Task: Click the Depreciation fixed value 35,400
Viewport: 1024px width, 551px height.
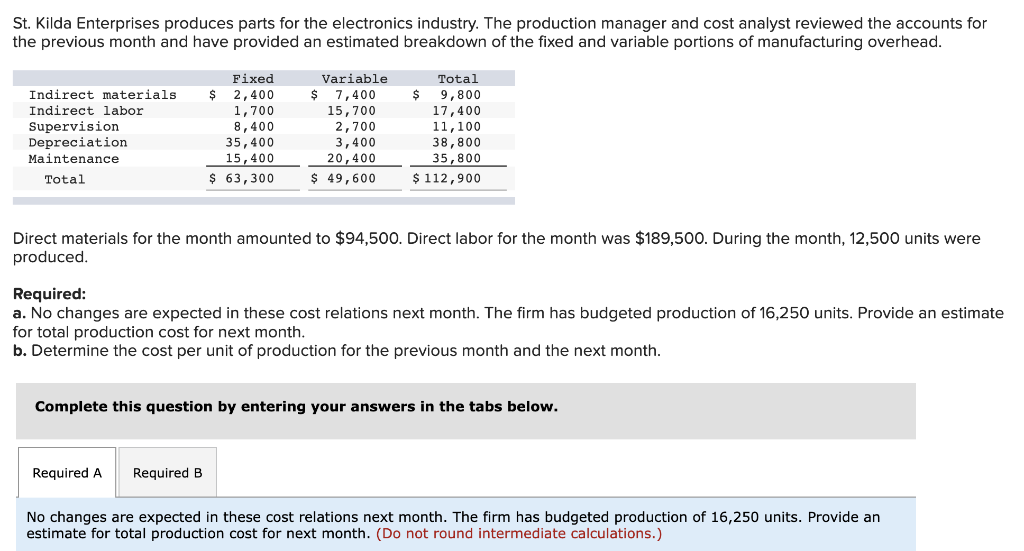Action: coord(250,142)
